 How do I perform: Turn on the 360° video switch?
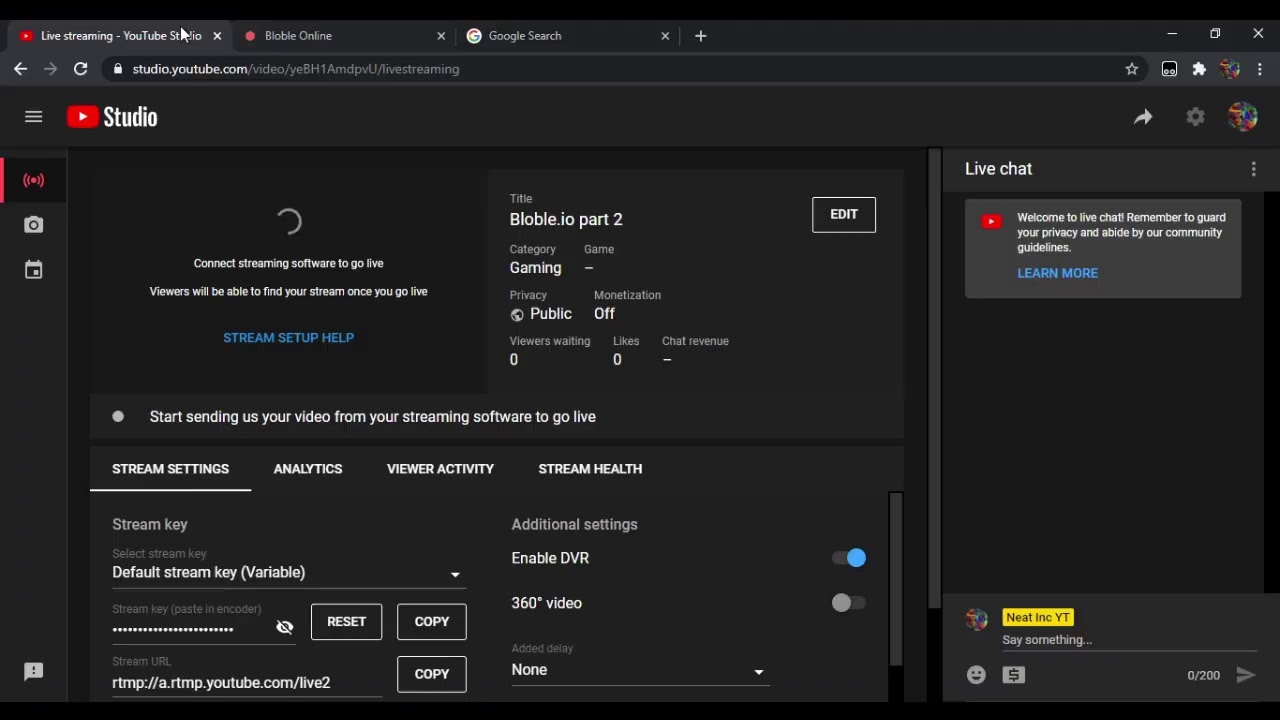coord(849,603)
